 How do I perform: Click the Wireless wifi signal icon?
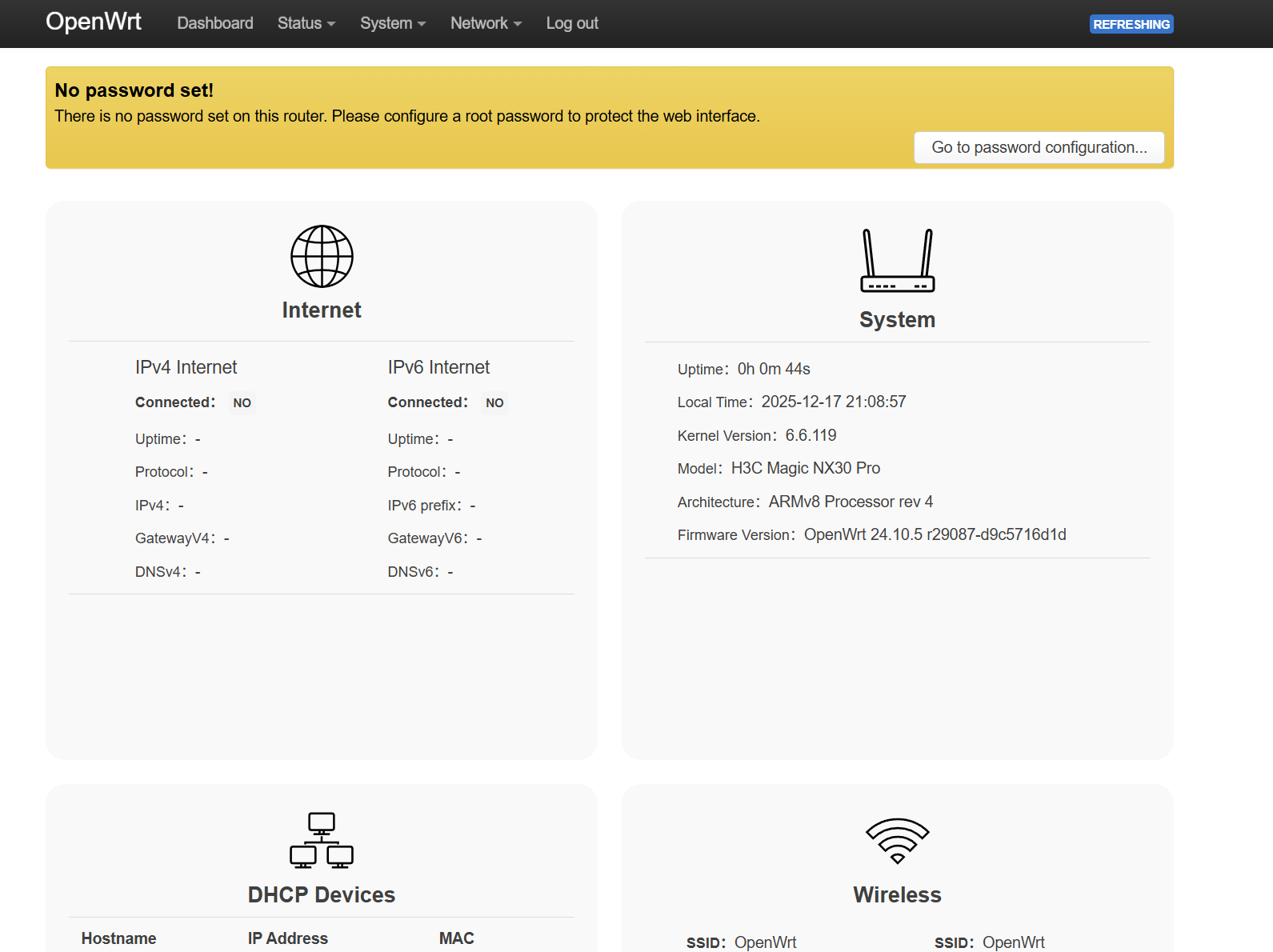pyautogui.click(x=897, y=840)
